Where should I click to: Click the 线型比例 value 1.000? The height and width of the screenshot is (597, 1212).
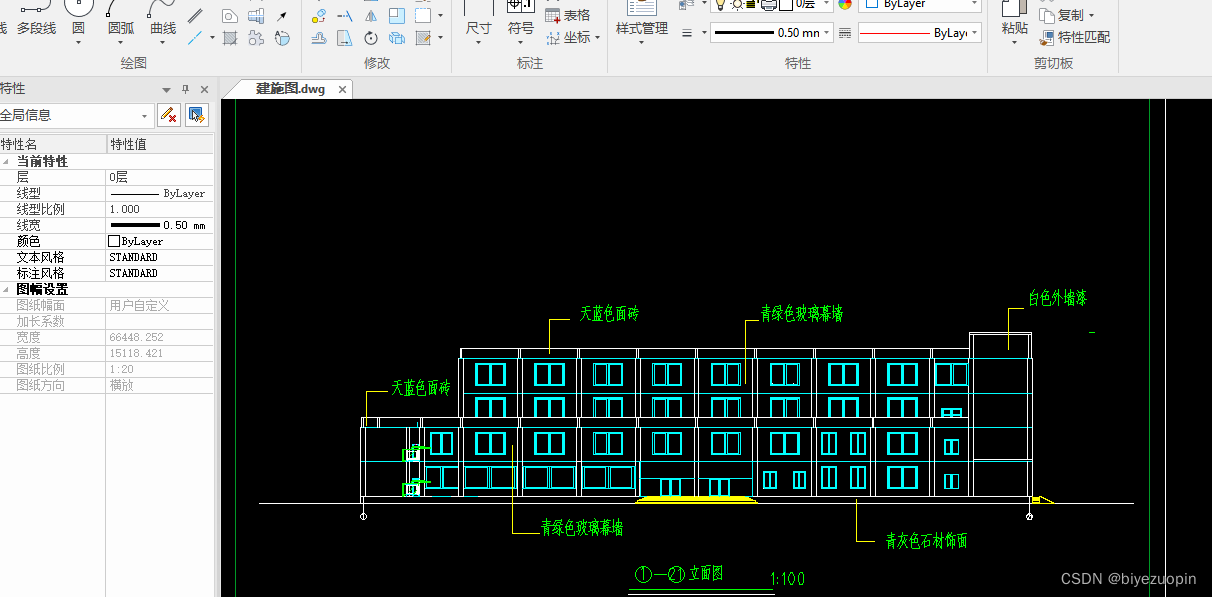pyautogui.click(x=160, y=209)
